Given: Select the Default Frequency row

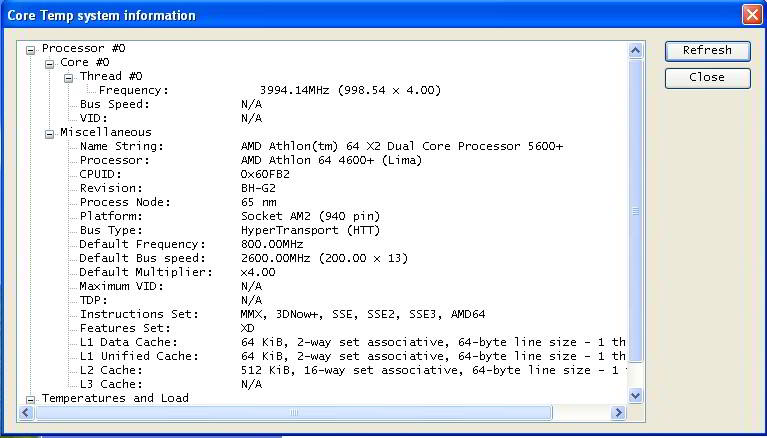Looking at the screenshot, I should tap(192, 244).
